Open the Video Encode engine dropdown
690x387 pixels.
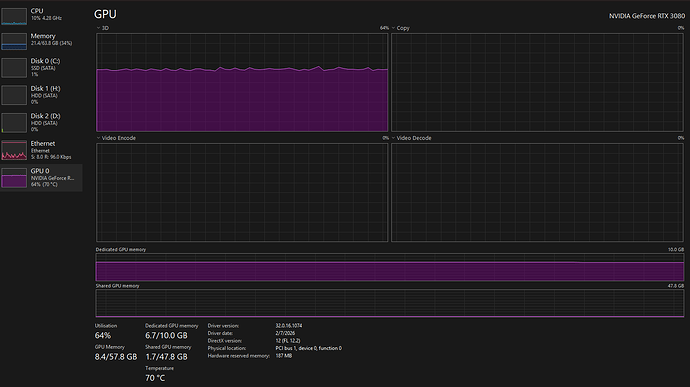click(98, 138)
